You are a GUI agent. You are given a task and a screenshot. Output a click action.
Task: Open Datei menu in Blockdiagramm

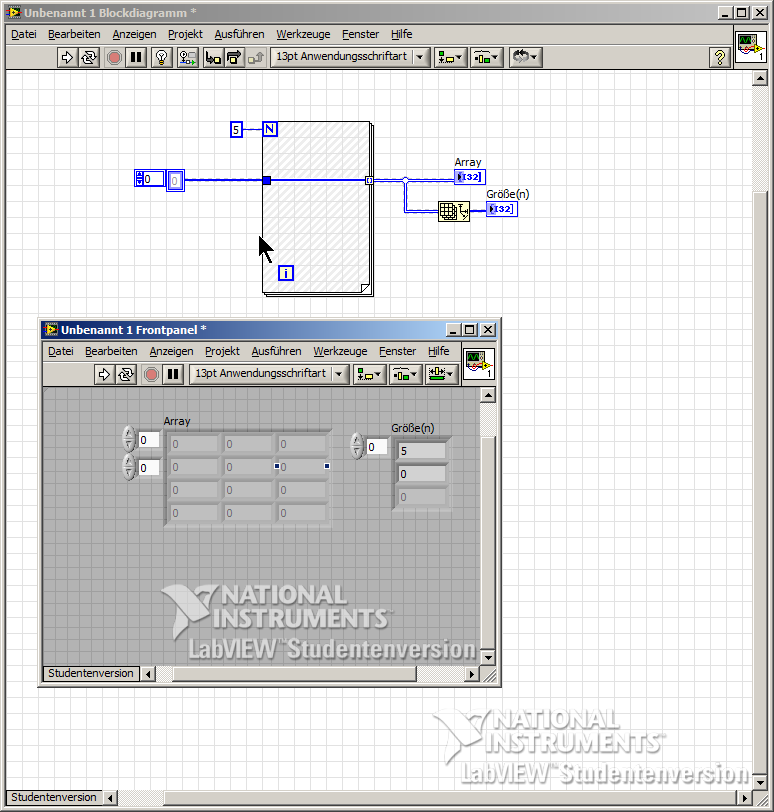click(x=24, y=34)
